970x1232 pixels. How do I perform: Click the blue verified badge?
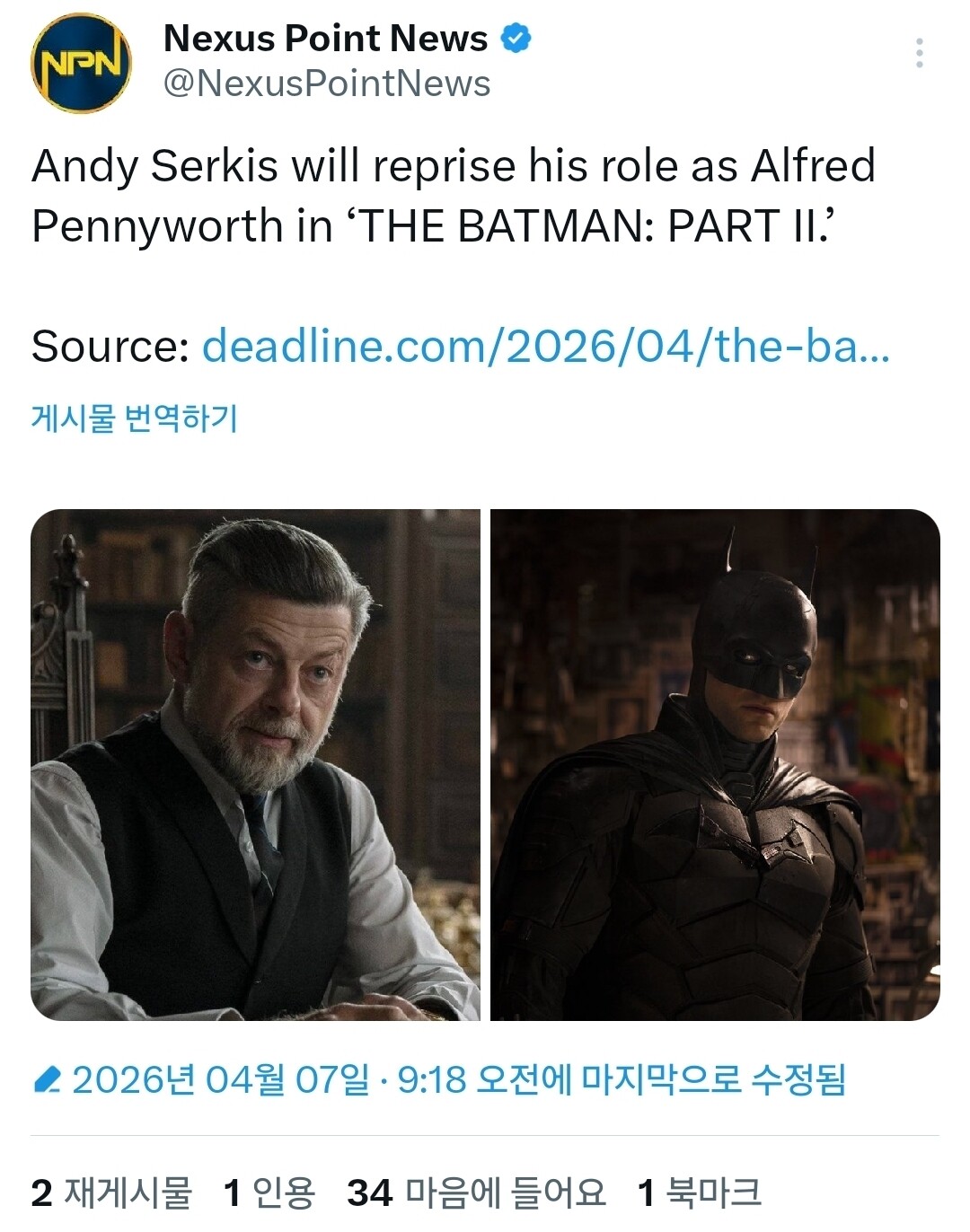516,39
